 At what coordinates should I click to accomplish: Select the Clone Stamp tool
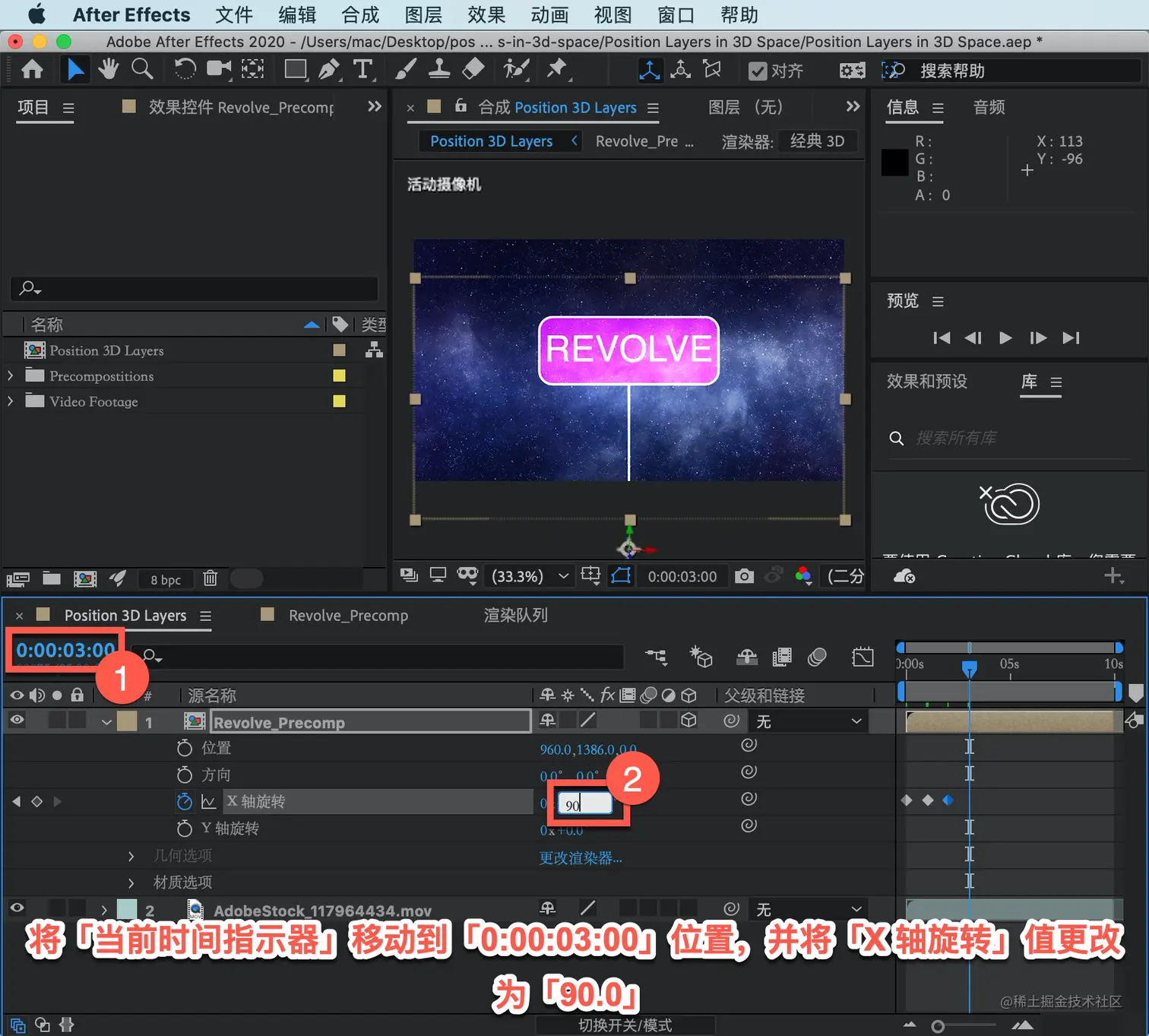tap(439, 70)
